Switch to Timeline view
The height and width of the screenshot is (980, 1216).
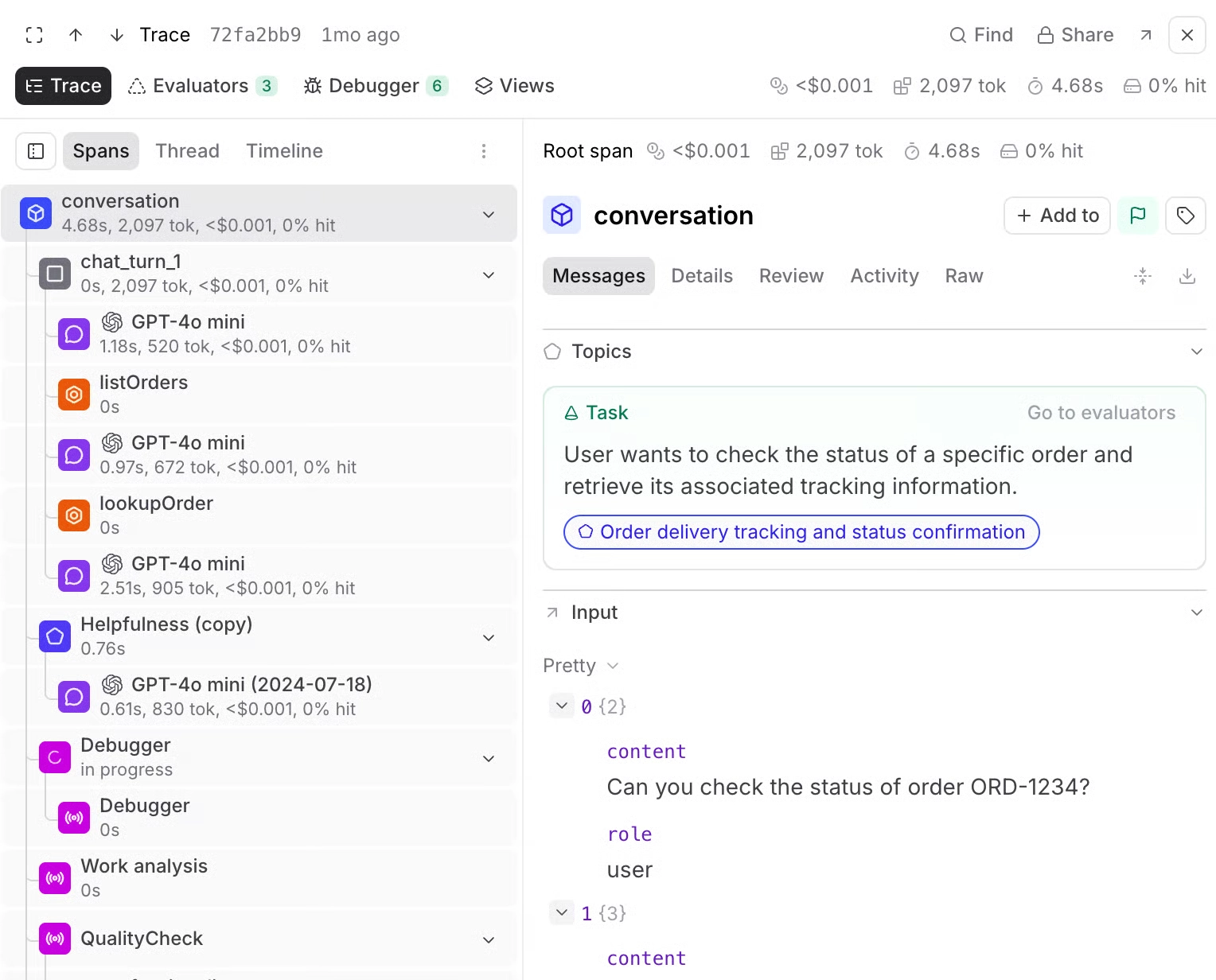[284, 151]
